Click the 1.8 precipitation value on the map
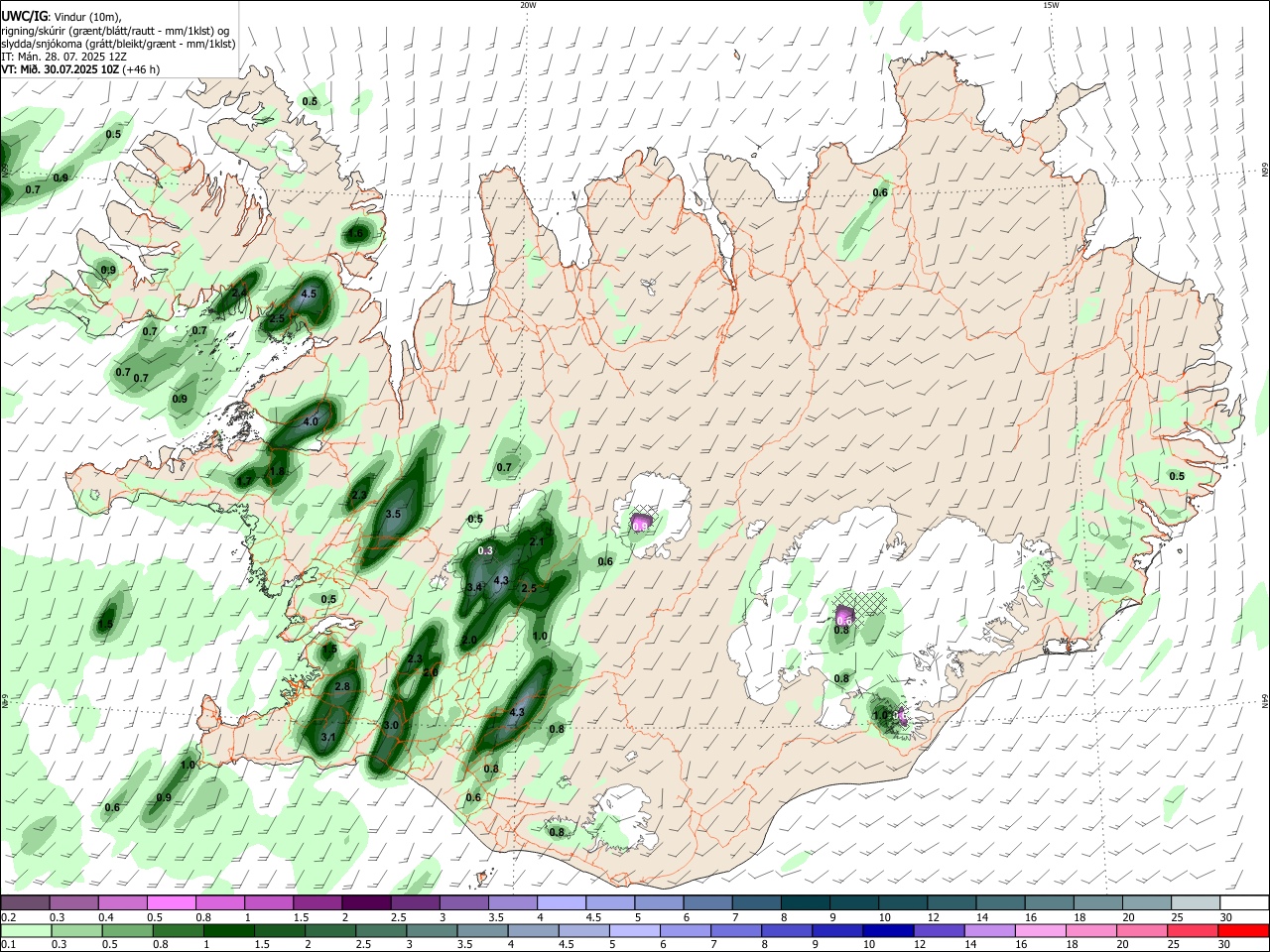Viewport: 1270px width, 952px height. click(x=278, y=471)
